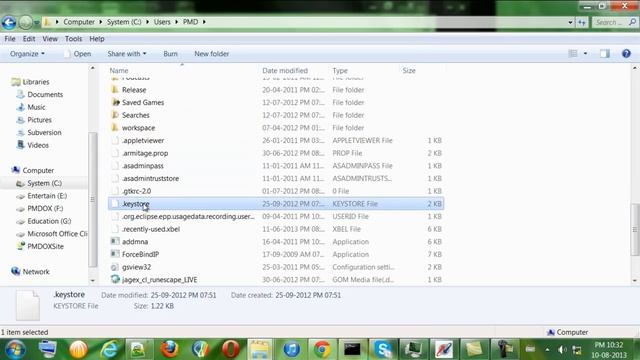Screen dimensions: 640x360
Task: Open the Help menu
Action: (x=97, y=39)
